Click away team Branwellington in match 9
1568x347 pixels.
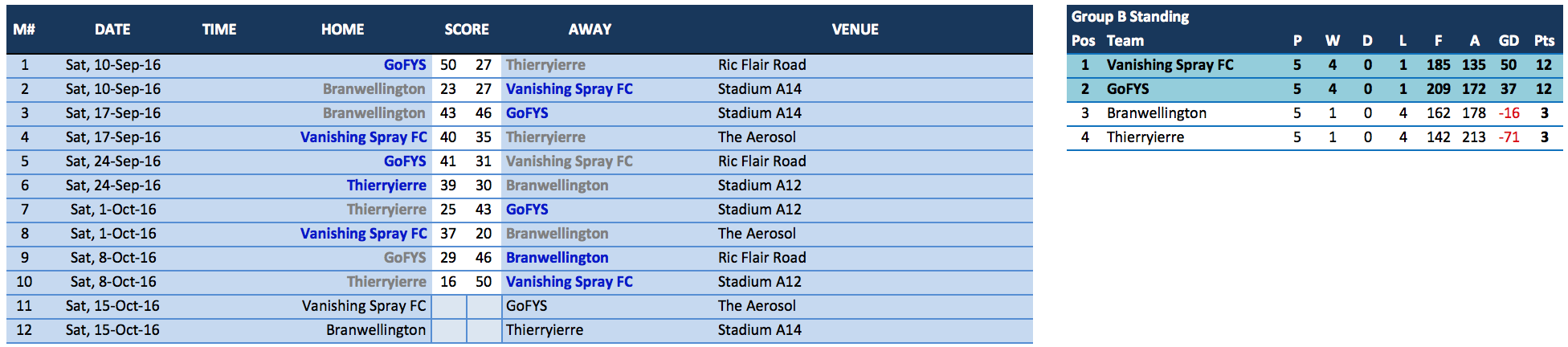click(557, 258)
